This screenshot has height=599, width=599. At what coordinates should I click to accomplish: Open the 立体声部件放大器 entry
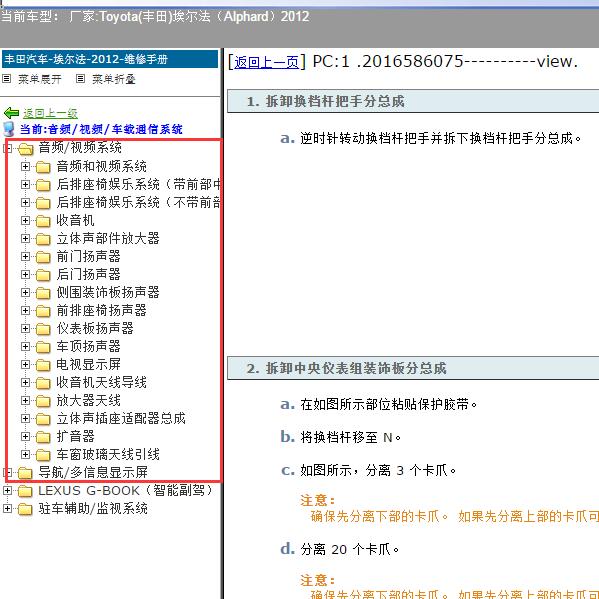coord(108,238)
